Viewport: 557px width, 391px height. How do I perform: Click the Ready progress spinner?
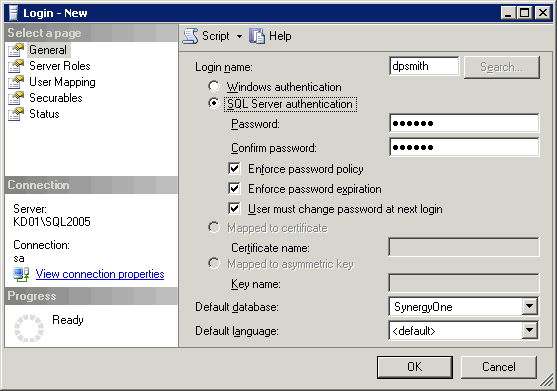pyautogui.click(x=29, y=327)
